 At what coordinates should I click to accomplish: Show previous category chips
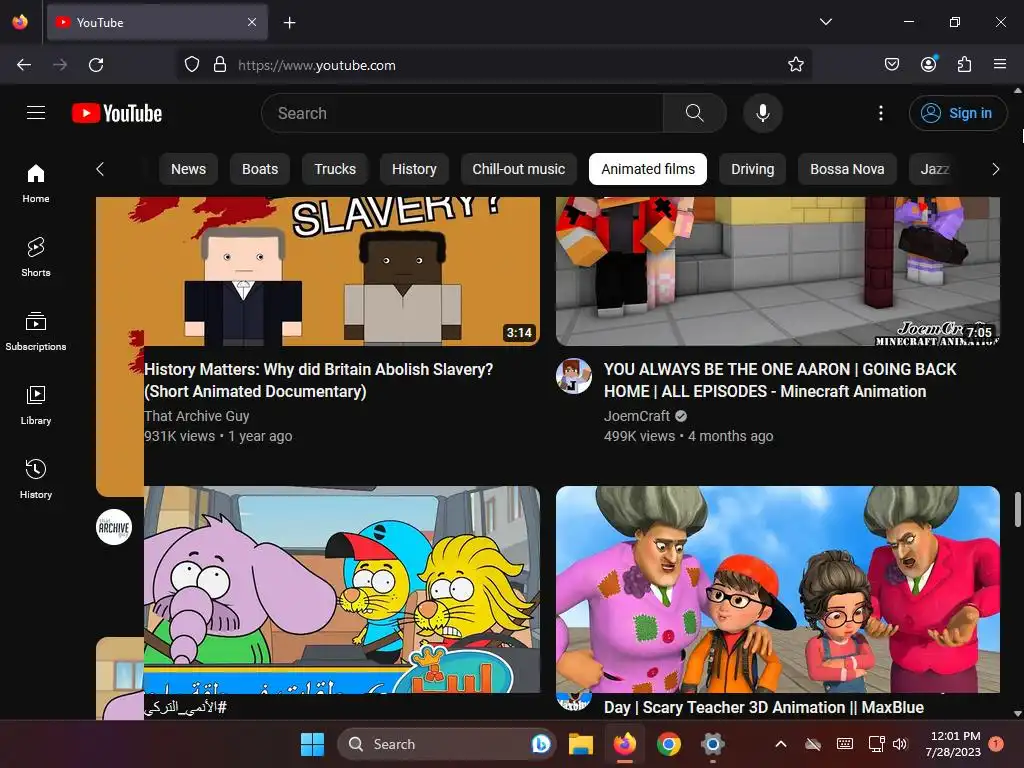(100, 169)
